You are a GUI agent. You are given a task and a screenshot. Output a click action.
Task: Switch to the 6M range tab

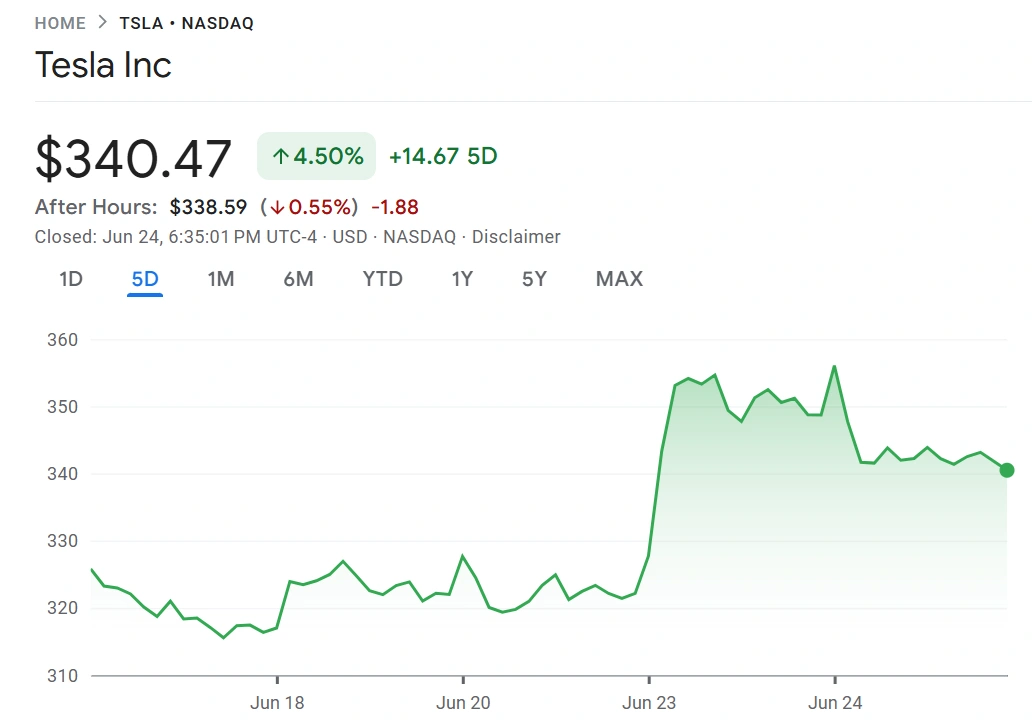click(x=298, y=279)
